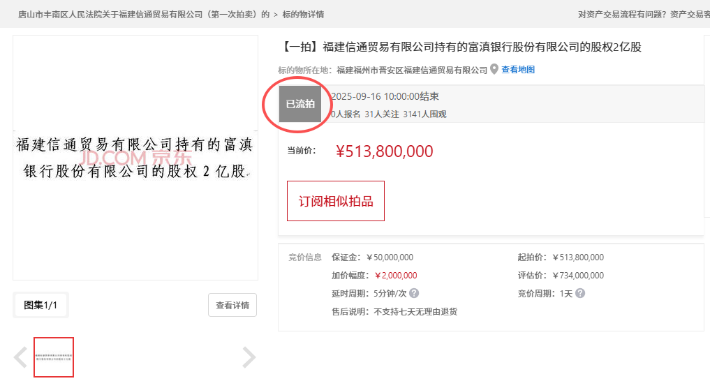Click the 加价幅度 ¥2,000,000 value
The width and height of the screenshot is (710, 381).
point(396,275)
